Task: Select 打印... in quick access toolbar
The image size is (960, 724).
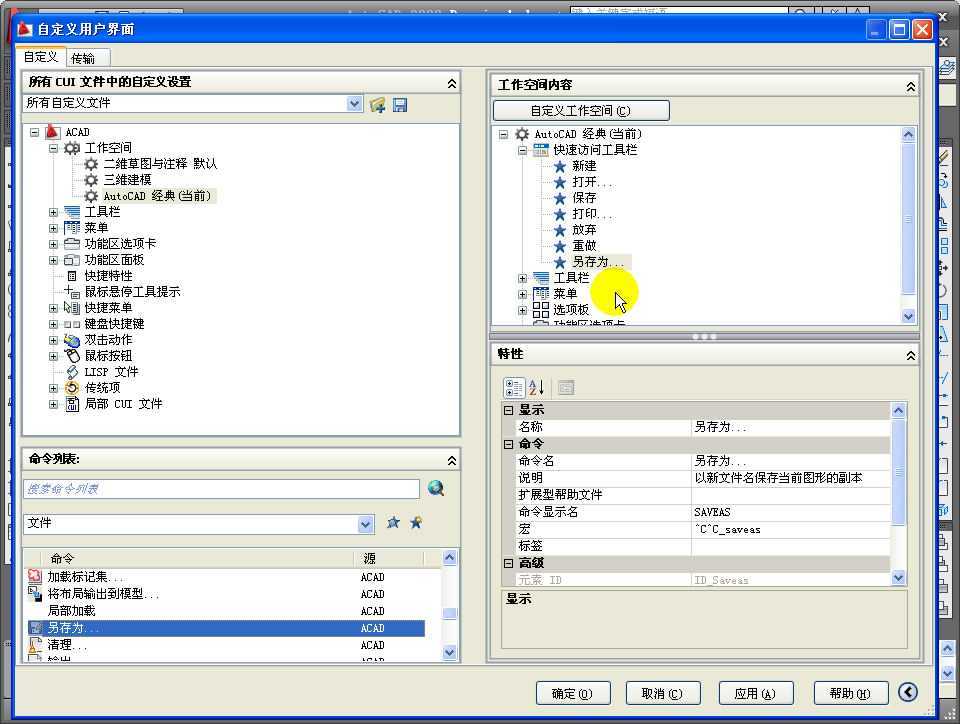Action: [x=592, y=214]
